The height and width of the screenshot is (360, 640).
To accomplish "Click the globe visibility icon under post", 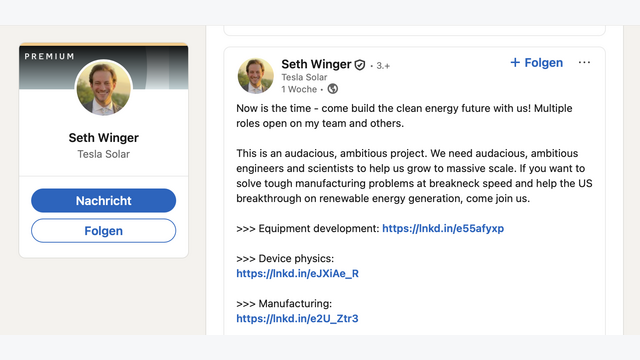I will (x=333, y=89).
